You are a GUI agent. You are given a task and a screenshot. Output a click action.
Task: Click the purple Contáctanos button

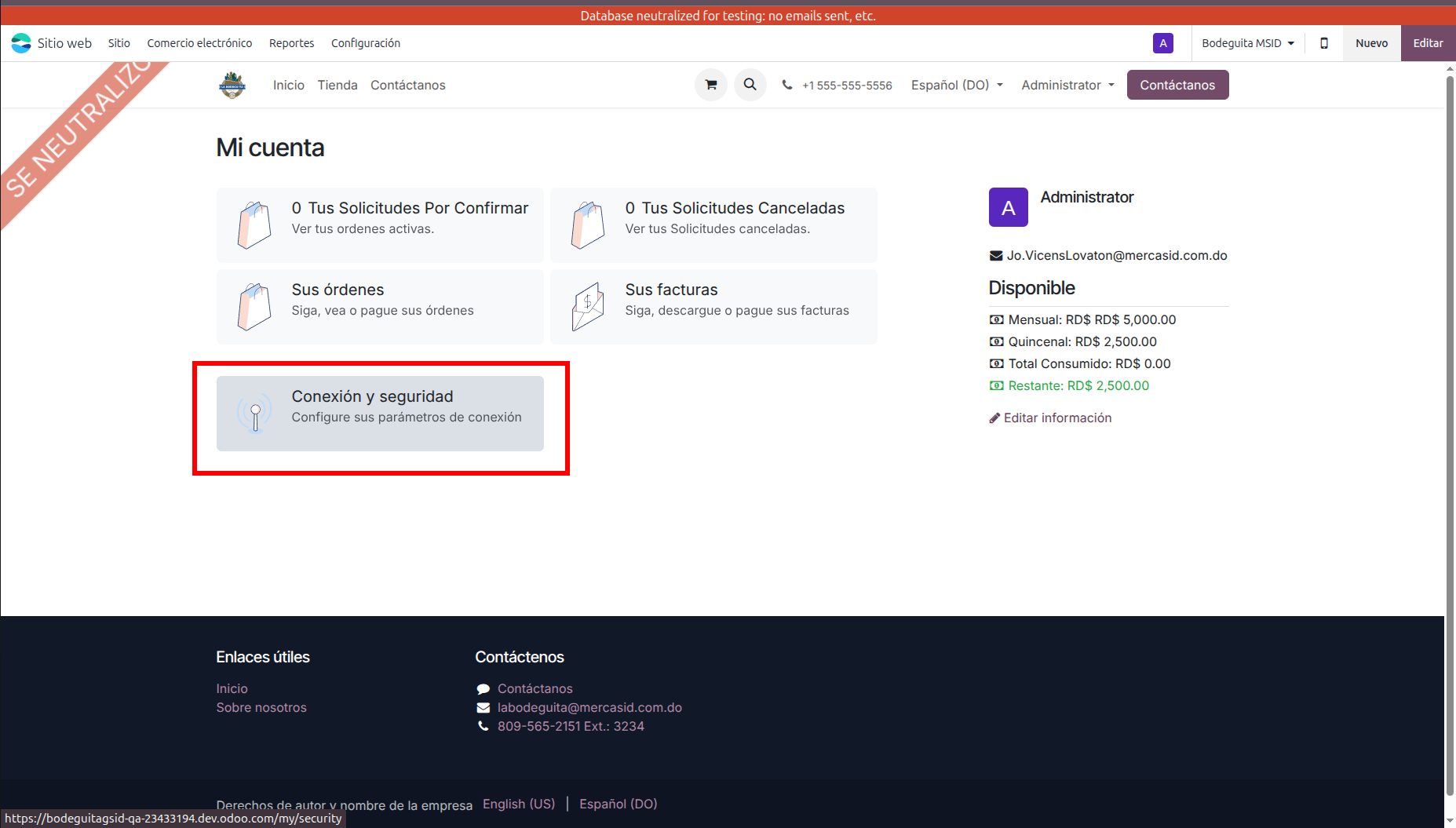pyautogui.click(x=1177, y=85)
